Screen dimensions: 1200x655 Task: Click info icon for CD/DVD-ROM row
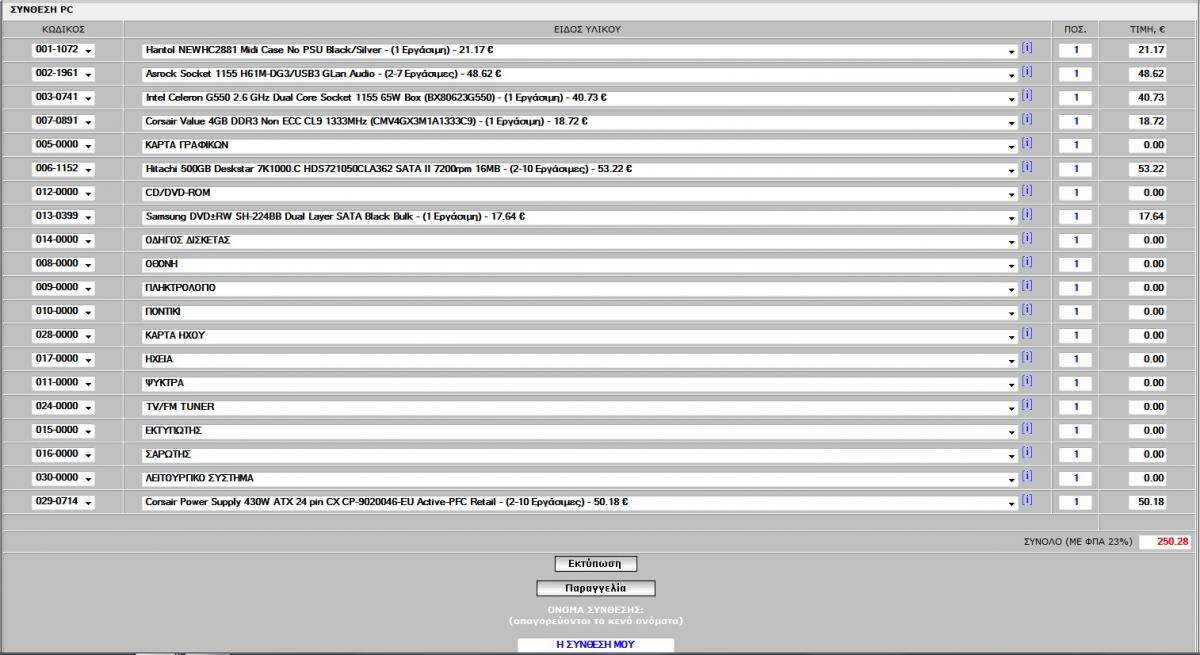(x=1027, y=191)
